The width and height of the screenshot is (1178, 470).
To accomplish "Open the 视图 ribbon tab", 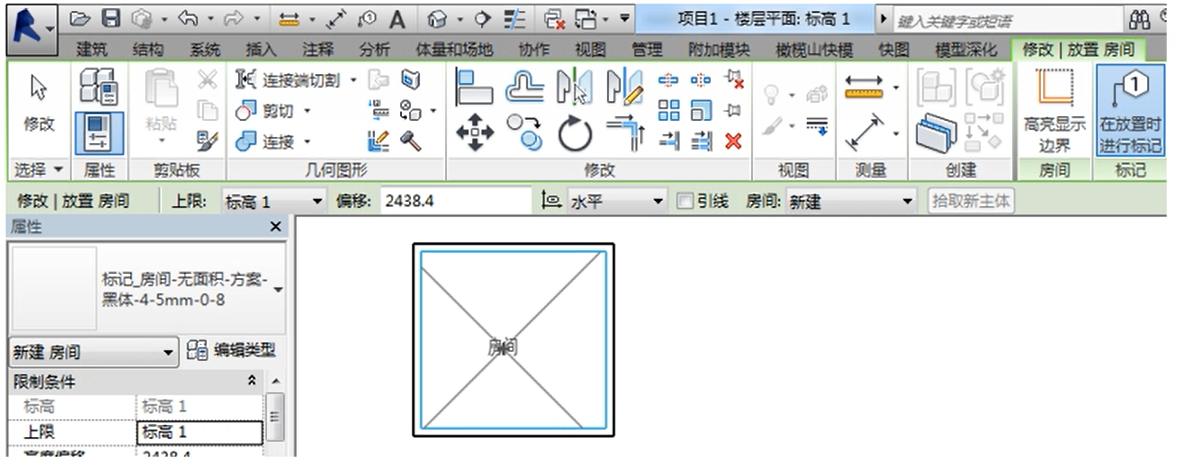I will [590, 50].
